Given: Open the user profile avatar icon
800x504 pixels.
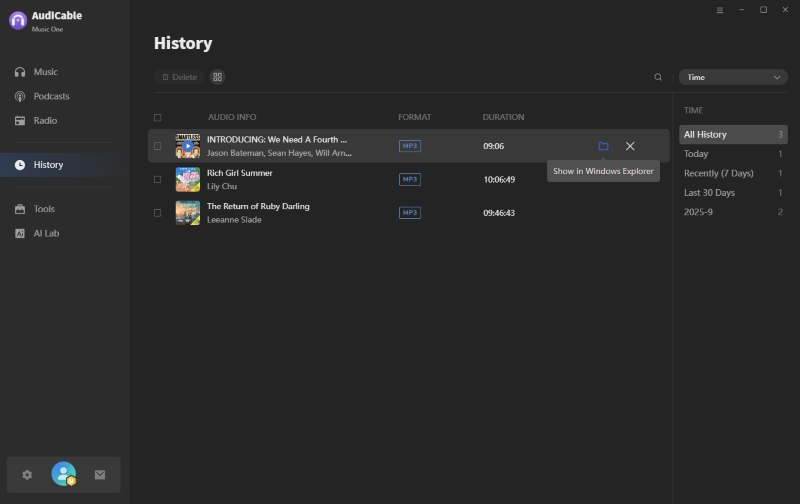Looking at the screenshot, I should (x=64, y=474).
